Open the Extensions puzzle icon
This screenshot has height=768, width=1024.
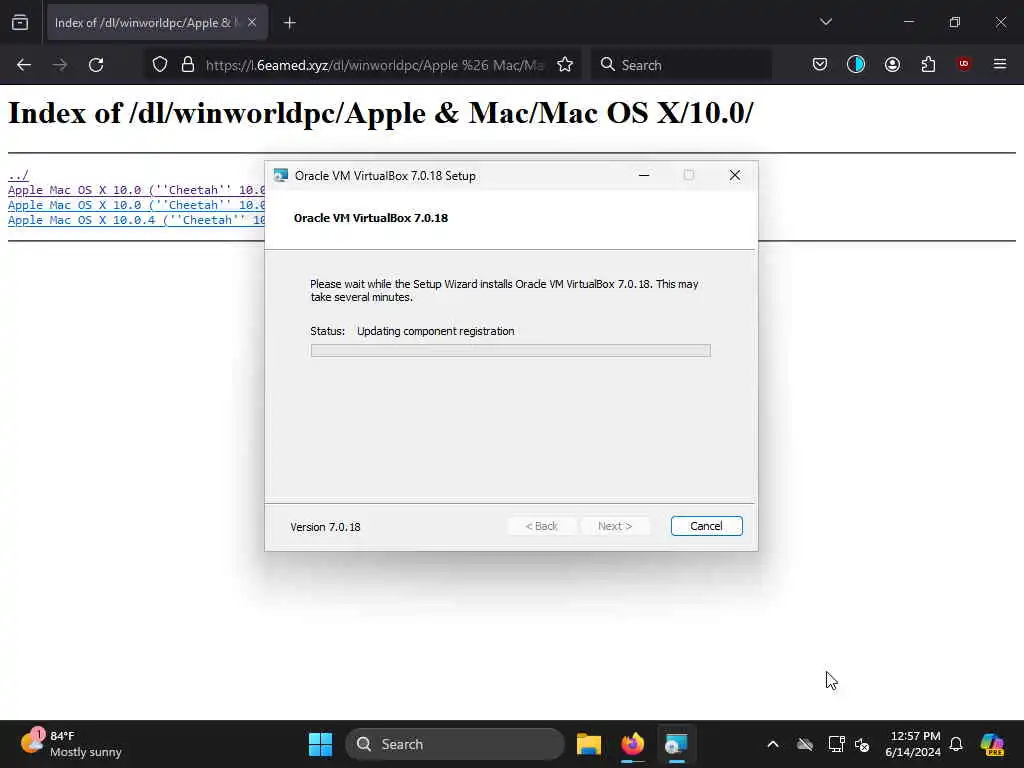[x=928, y=64]
